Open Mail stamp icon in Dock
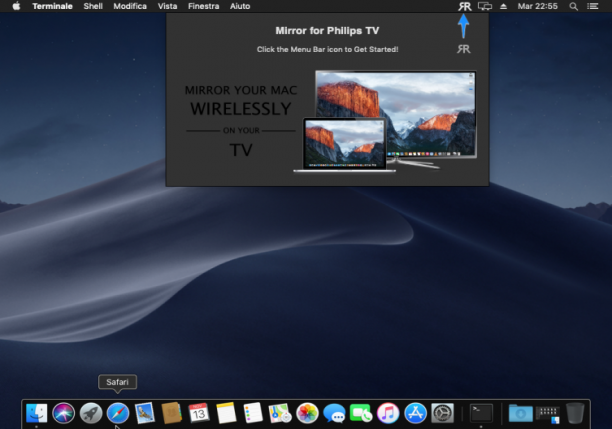The width and height of the screenshot is (612, 429). (x=145, y=413)
